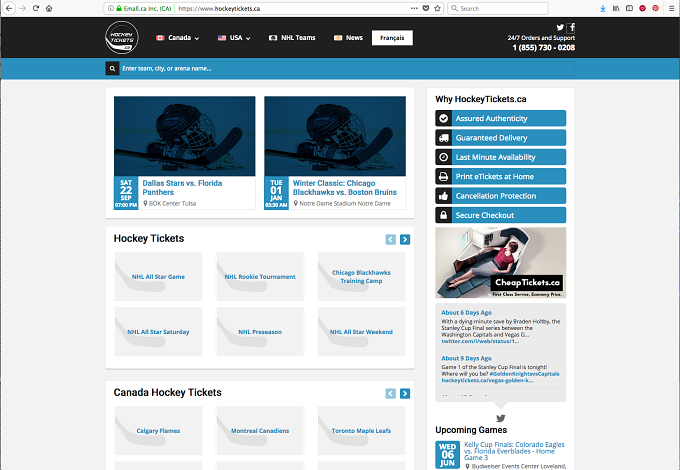
Task: Select the NHL All Star Weekend tile
Action: (361, 332)
